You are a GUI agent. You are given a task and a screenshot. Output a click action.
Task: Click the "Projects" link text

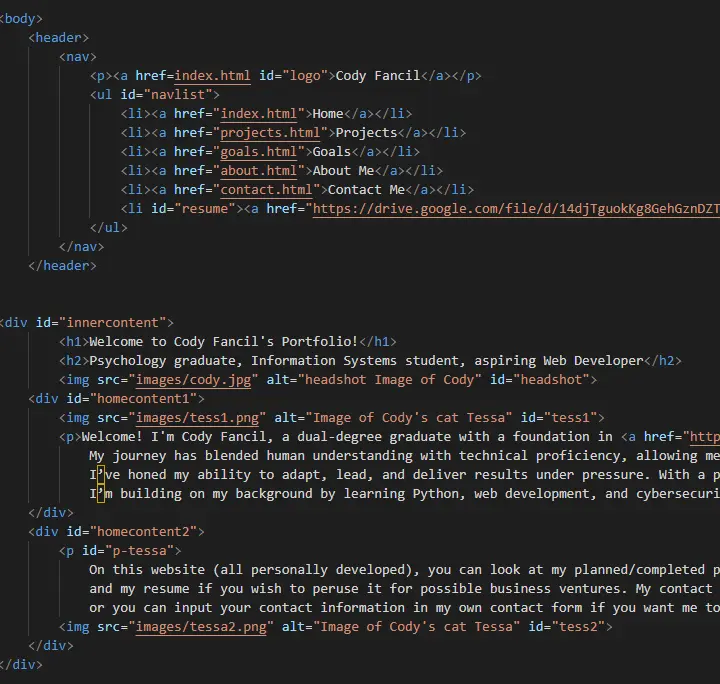366,133
